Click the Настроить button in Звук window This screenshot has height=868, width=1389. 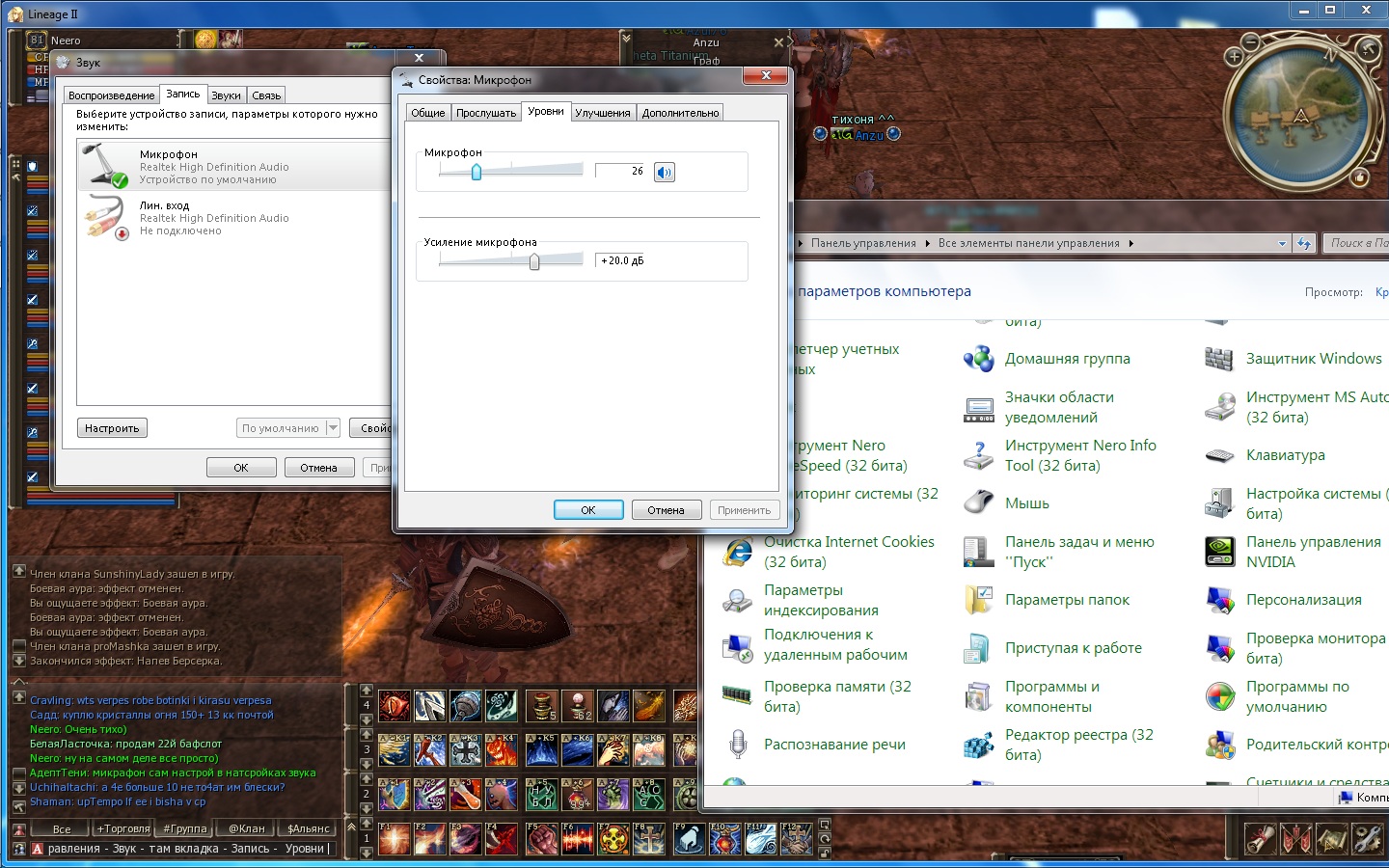112,428
